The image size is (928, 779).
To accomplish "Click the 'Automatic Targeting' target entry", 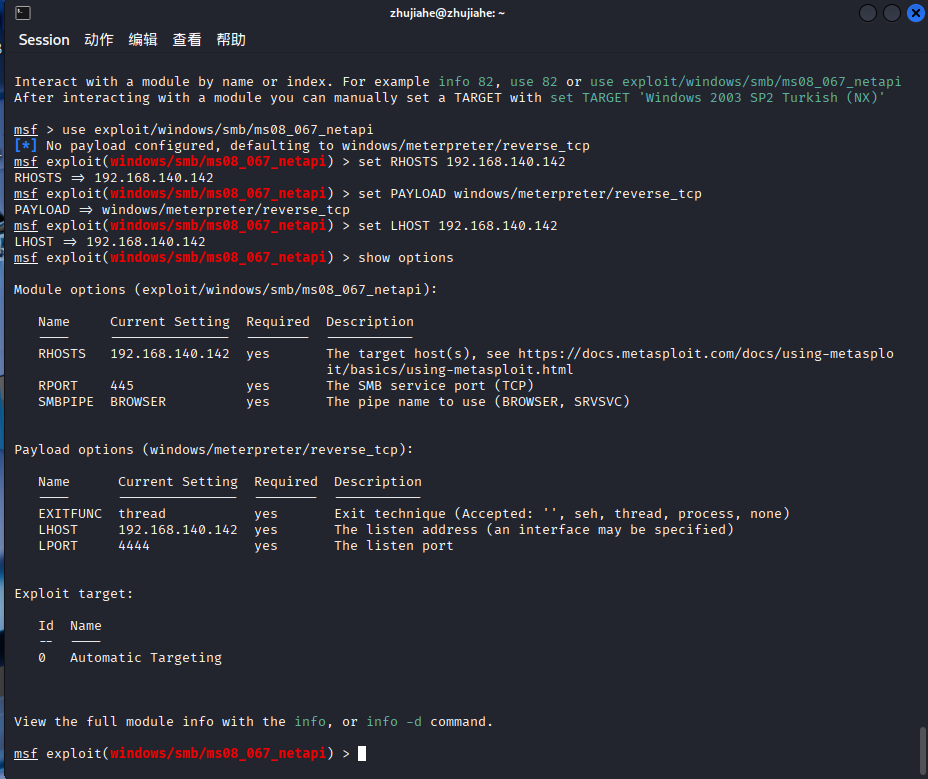I will 146,658.
